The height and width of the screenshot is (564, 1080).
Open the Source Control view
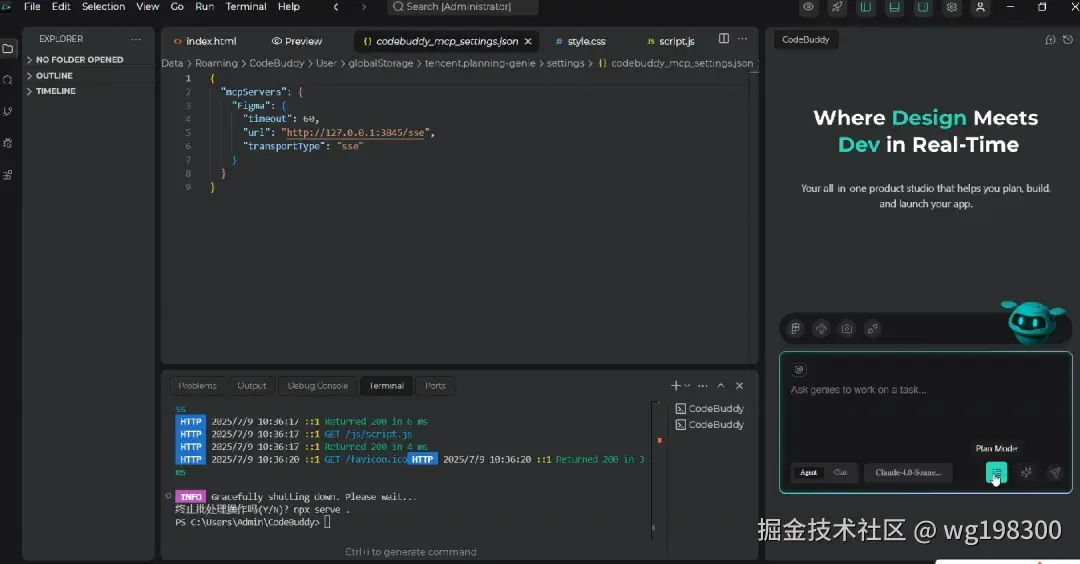coord(8,112)
